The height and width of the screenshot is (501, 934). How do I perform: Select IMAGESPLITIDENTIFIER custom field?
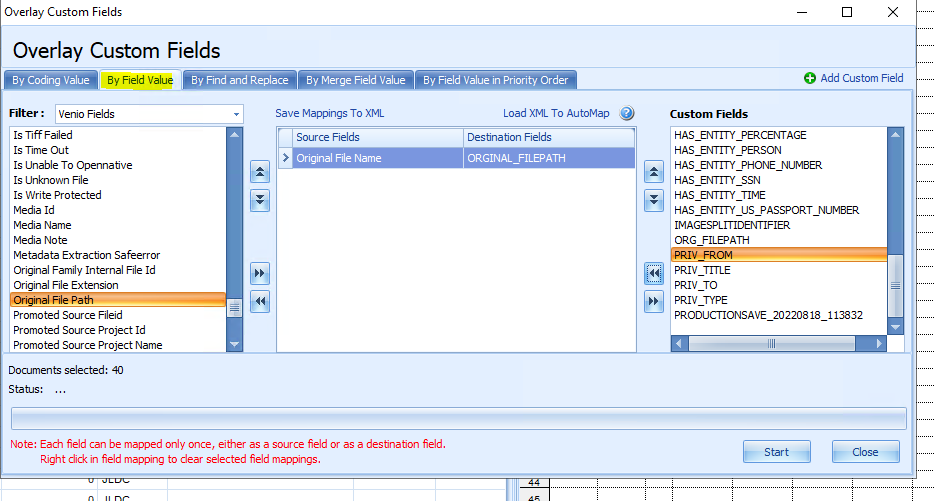[x=779, y=225]
